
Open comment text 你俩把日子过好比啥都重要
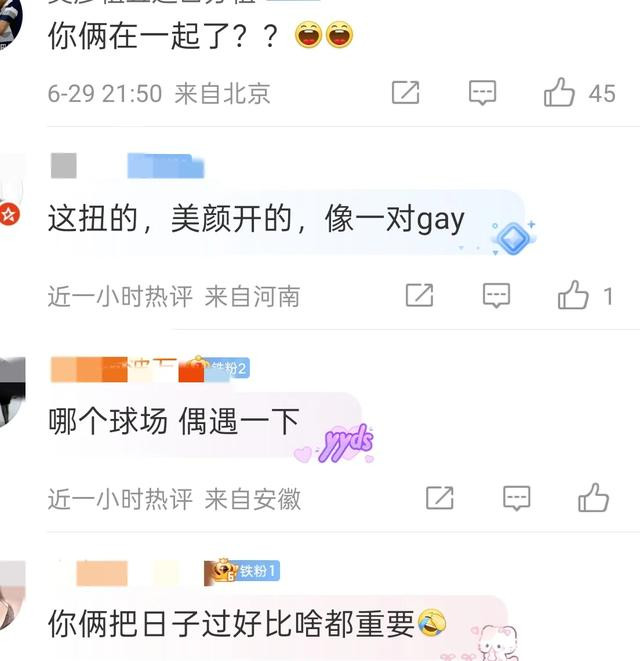pyautogui.click(x=231, y=624)
